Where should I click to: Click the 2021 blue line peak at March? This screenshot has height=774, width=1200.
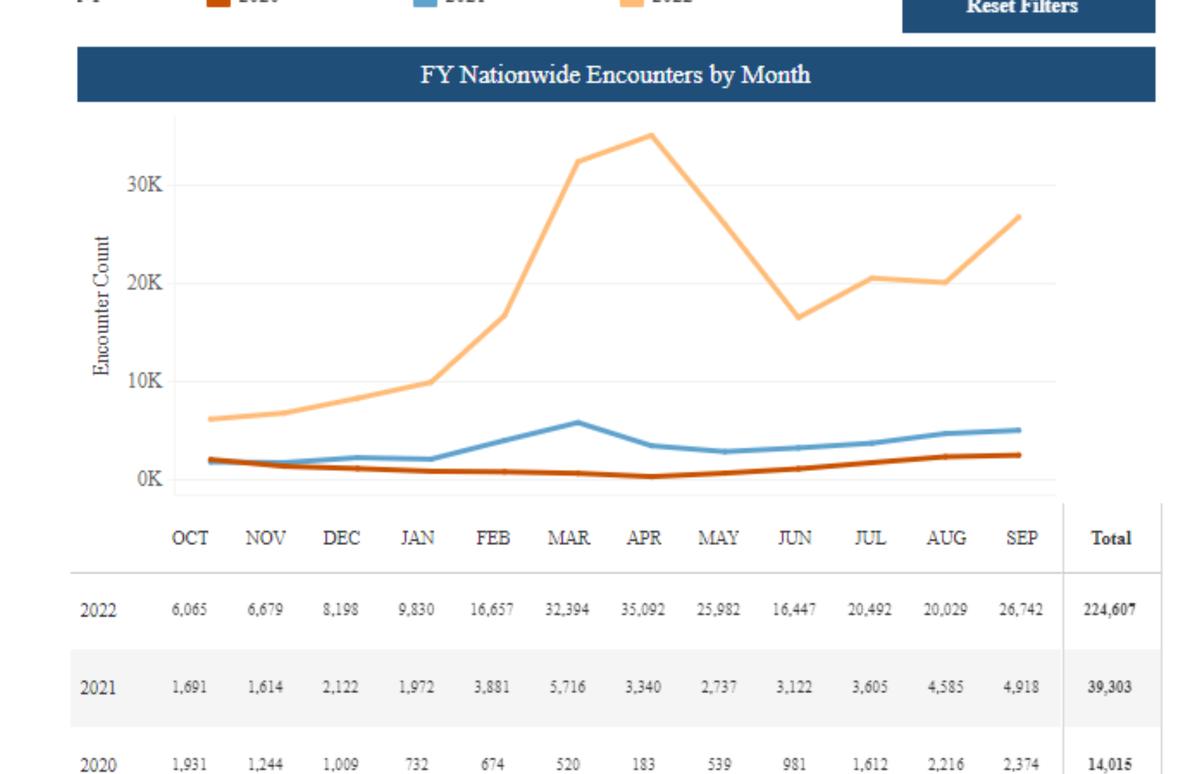[577, 423]
